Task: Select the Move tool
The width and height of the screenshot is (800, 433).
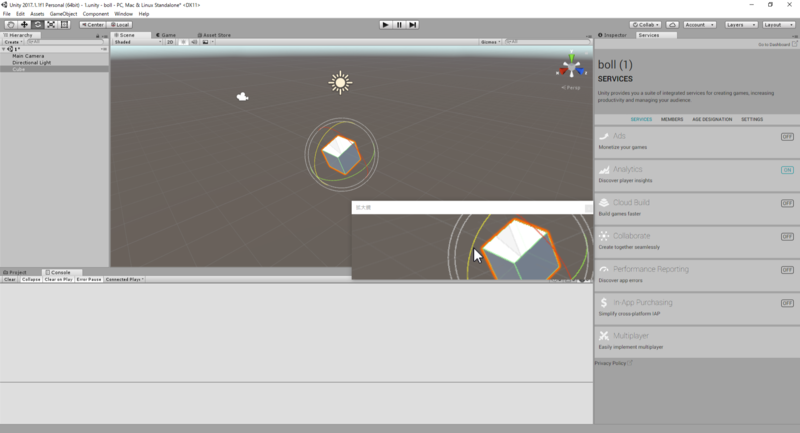Action: [x=24, y=24]
